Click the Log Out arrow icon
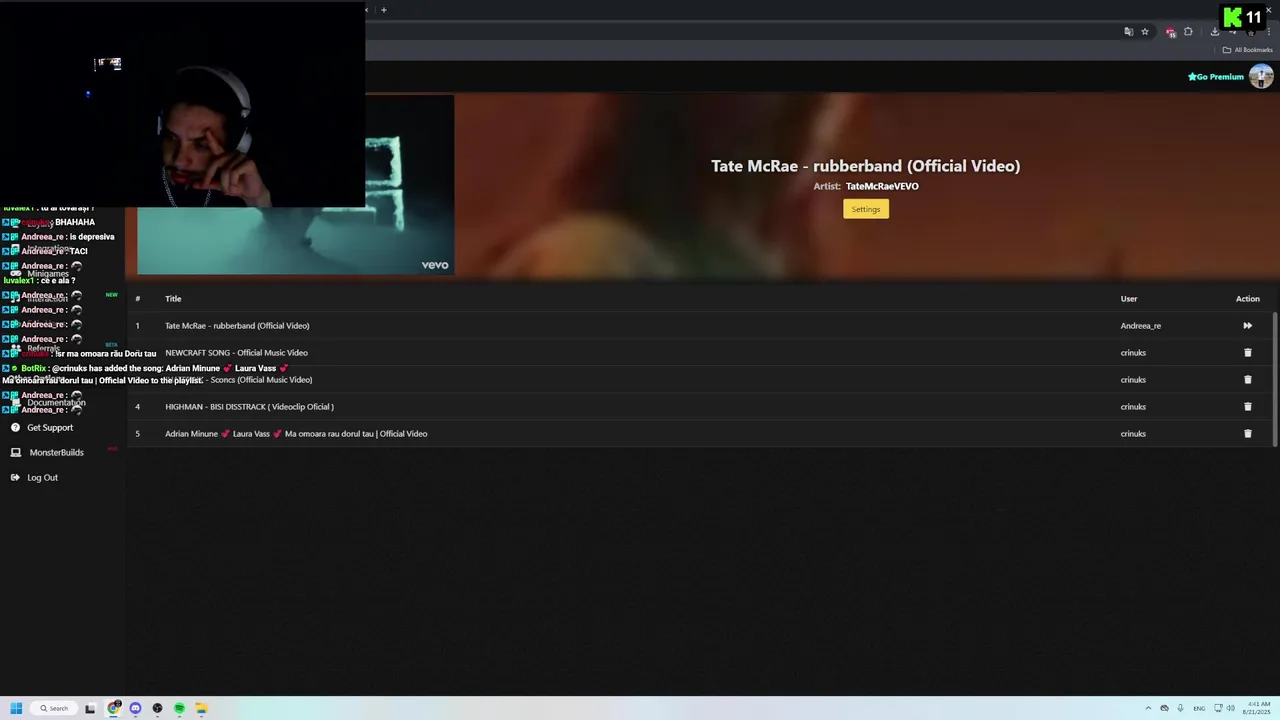The height and width of the screenshot is (720, 1280). tap(15, 477)
